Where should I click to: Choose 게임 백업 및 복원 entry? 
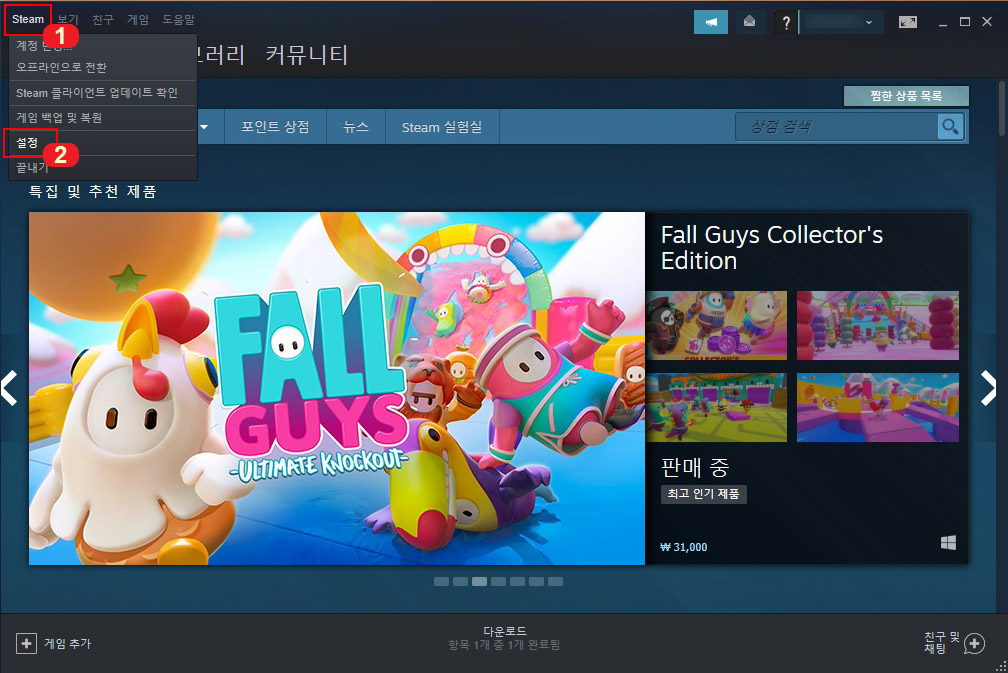[103, 118]
